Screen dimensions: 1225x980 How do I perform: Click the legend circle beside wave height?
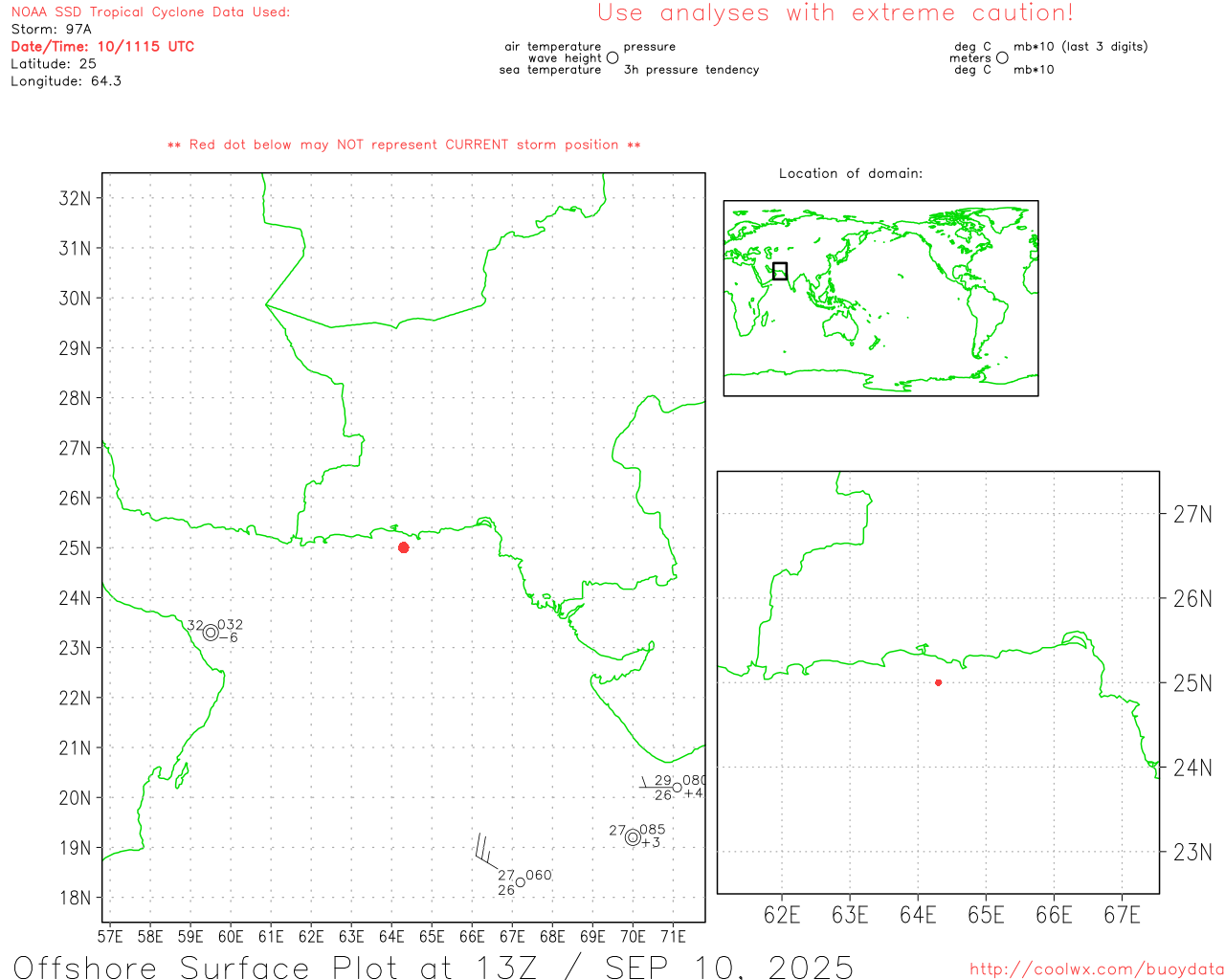pyautogui.click(x=612, y=58)
